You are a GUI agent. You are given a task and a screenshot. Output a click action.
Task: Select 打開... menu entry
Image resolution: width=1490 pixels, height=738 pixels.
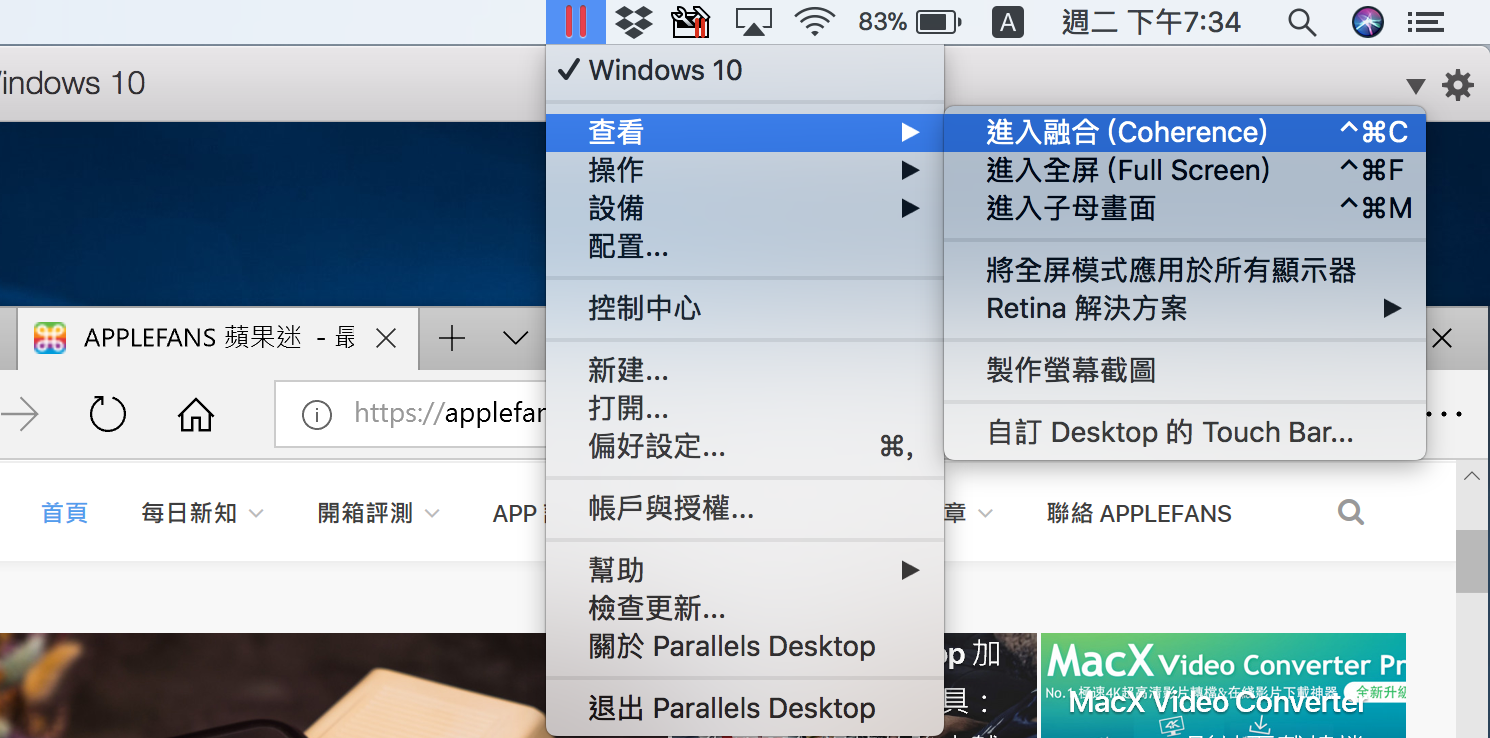tap(745, 408)
